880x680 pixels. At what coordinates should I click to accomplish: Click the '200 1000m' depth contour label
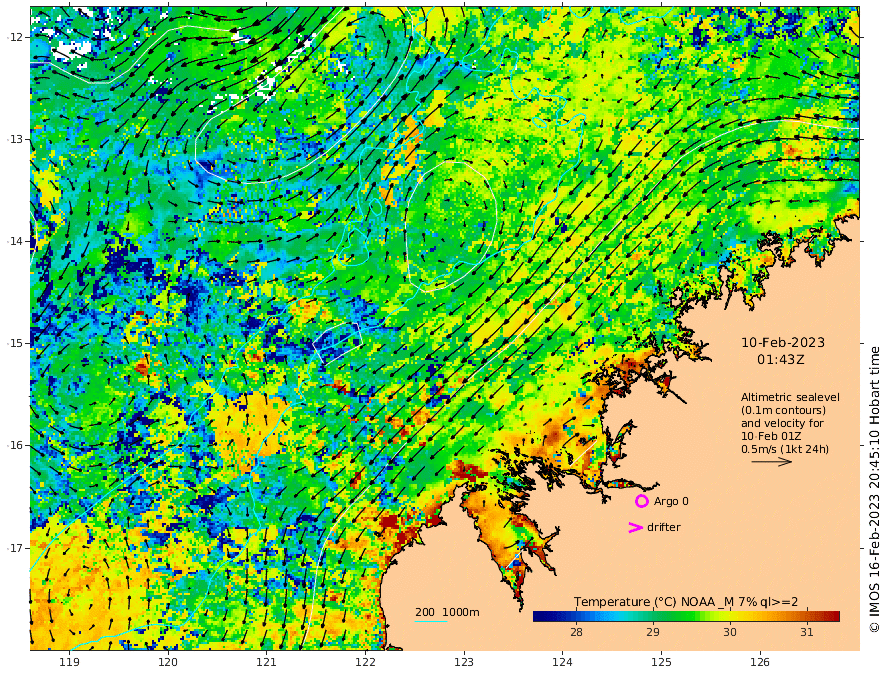click(x=447, y=612)
